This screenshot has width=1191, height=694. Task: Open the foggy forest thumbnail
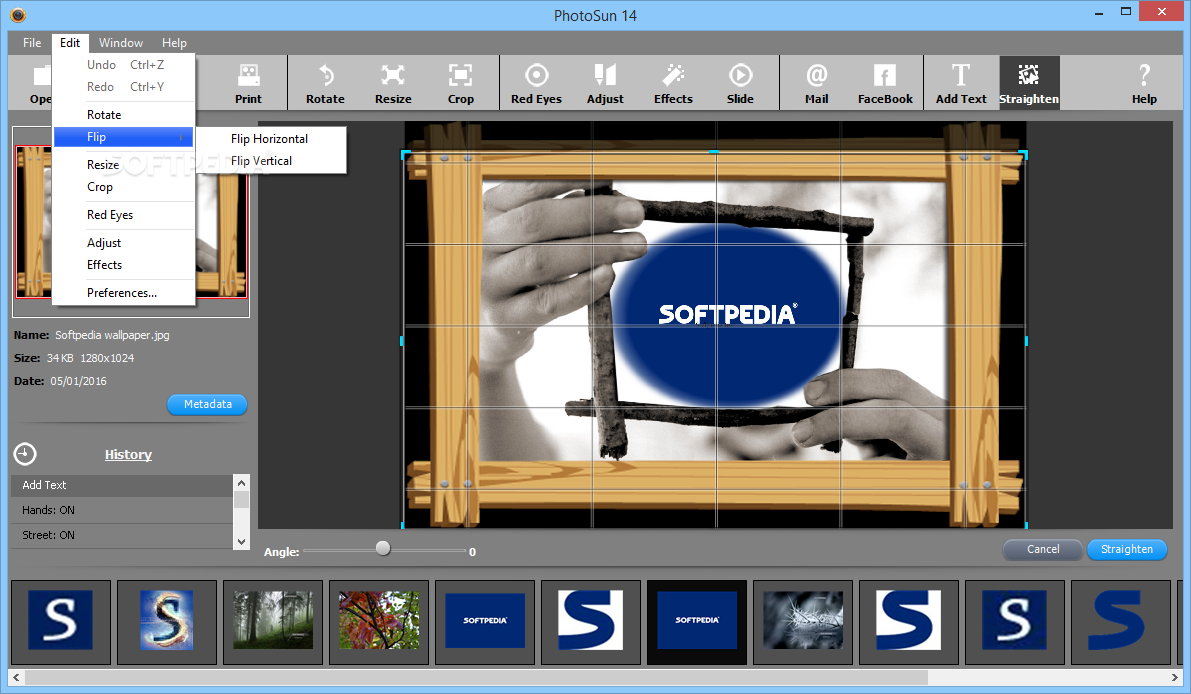point(273,621)
